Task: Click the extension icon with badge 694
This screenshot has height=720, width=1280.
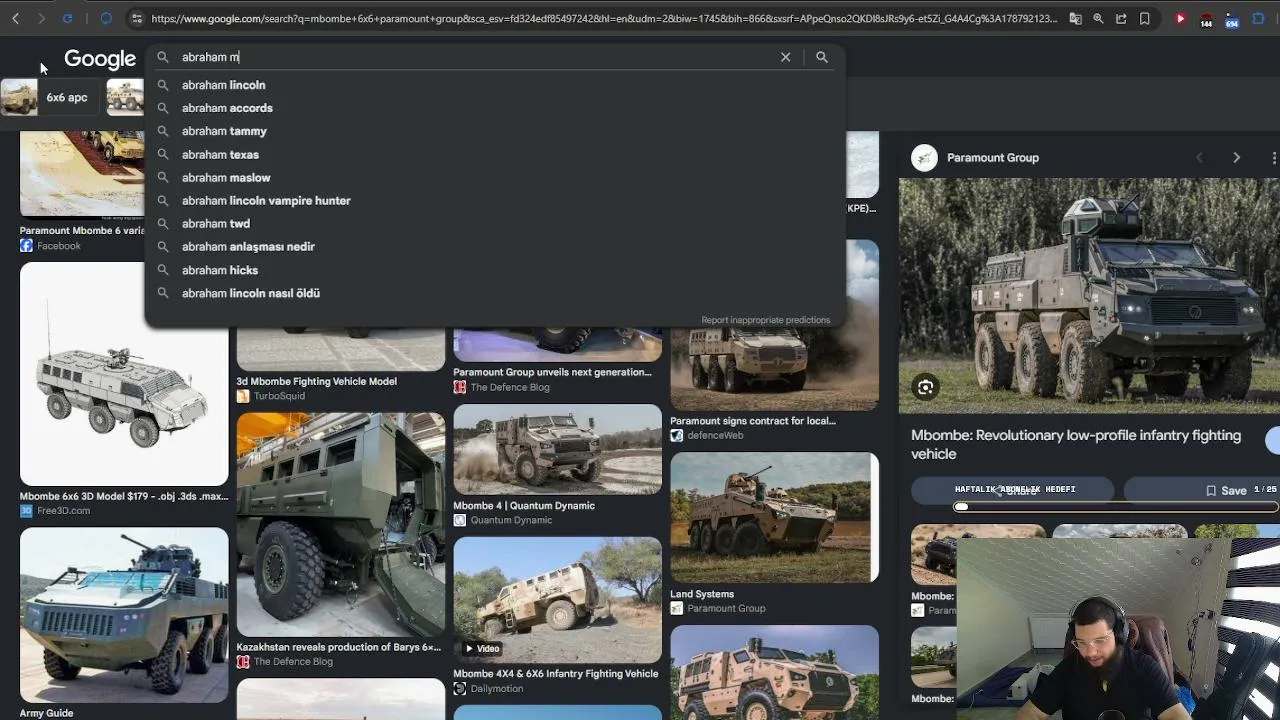Action: point(1232,19)
